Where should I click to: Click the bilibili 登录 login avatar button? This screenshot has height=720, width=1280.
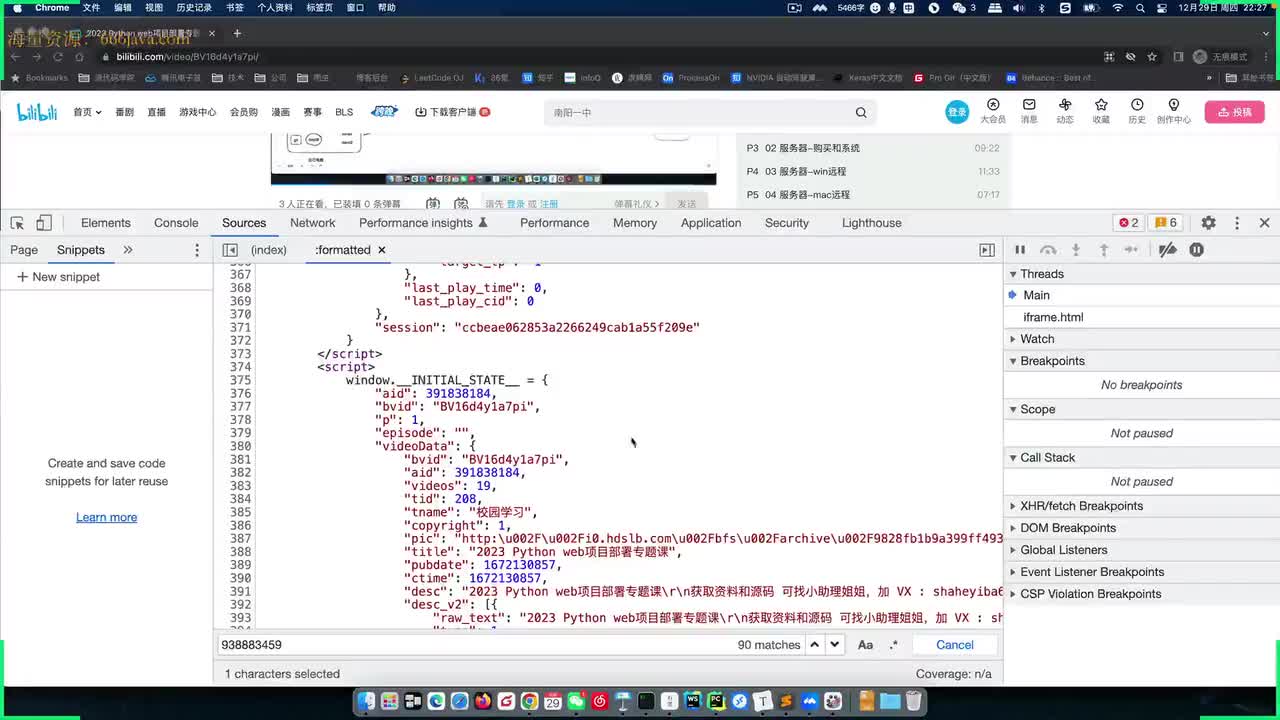(x=957, y=112)
